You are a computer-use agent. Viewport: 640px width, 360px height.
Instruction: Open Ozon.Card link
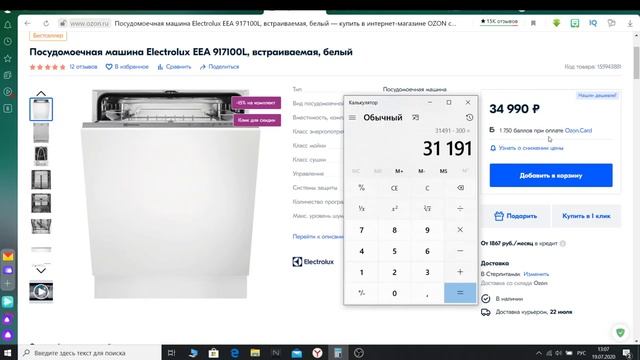coord(578,131)
